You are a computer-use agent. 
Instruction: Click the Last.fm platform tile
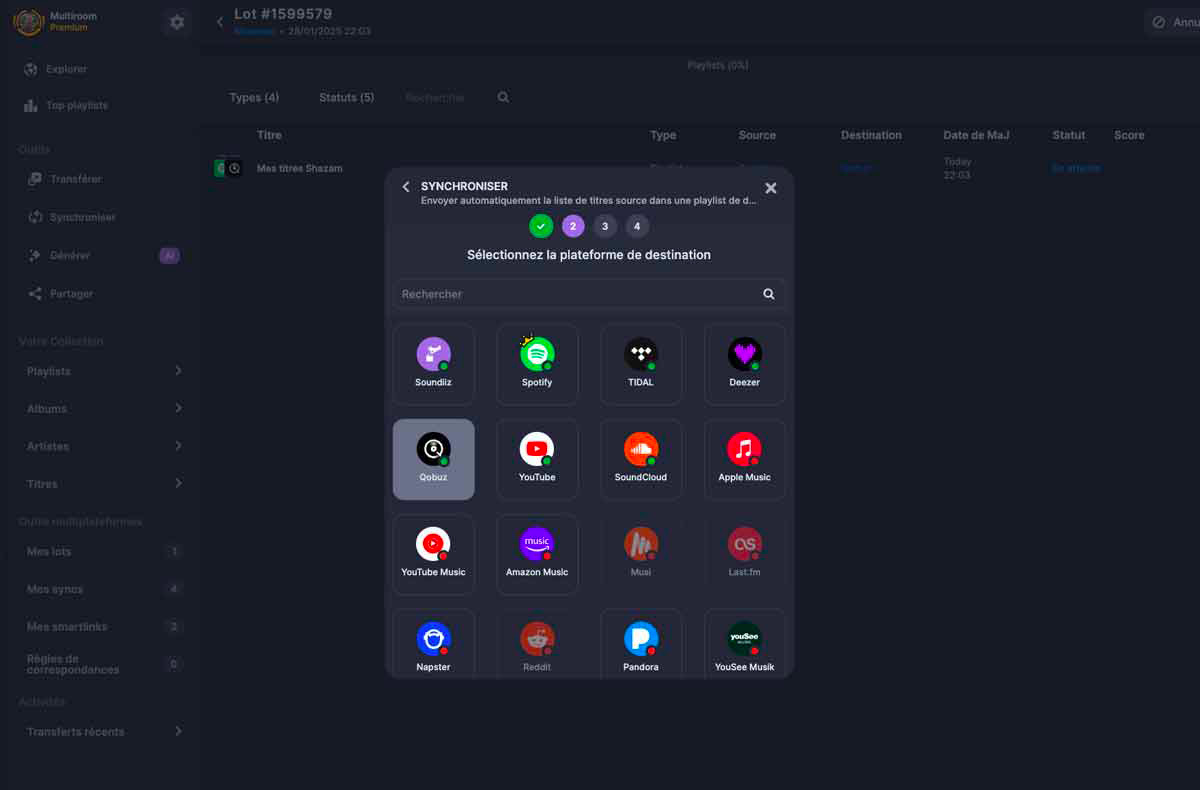(745, 554)
